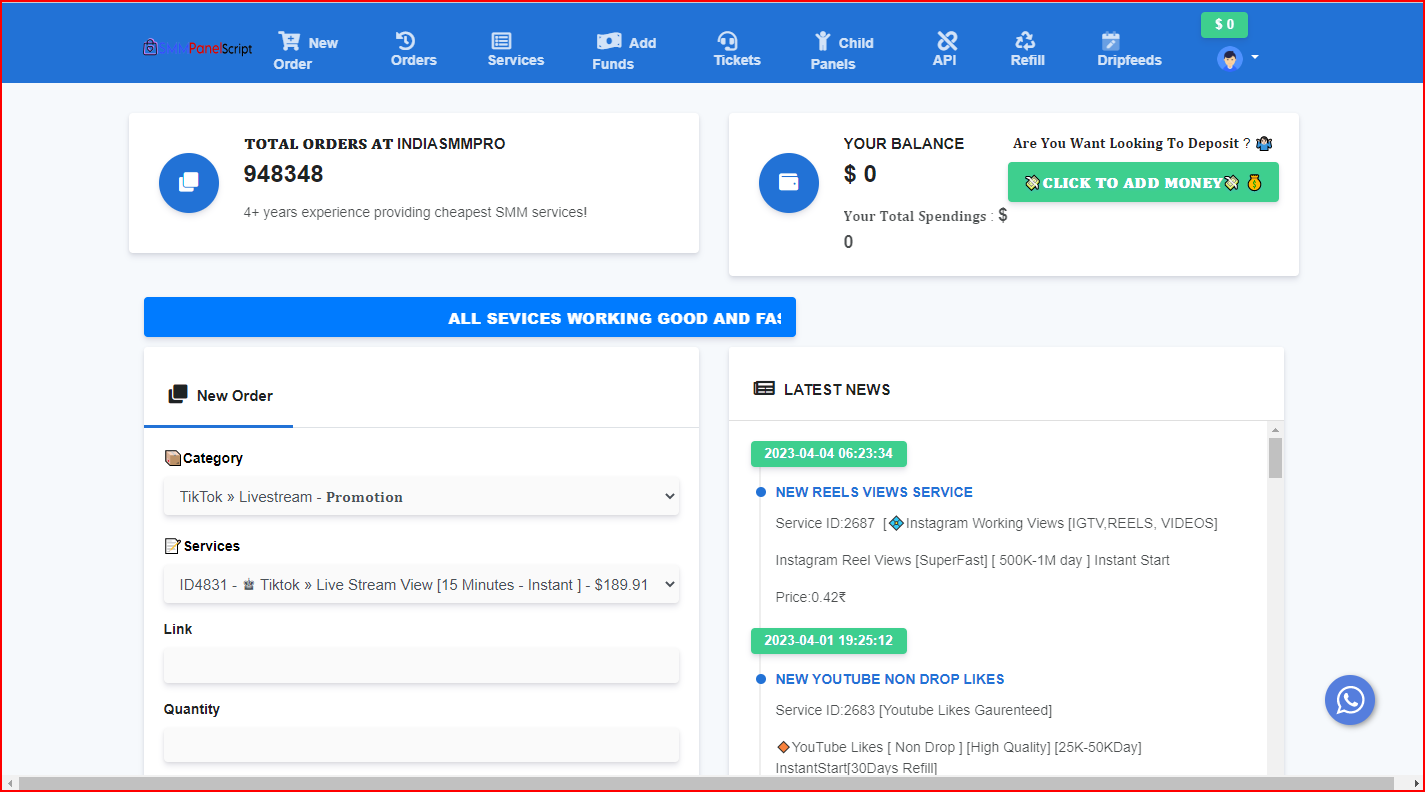Open the Refill recycle icon
The width and height of the screenshot is (1425, 792).
1025,41
